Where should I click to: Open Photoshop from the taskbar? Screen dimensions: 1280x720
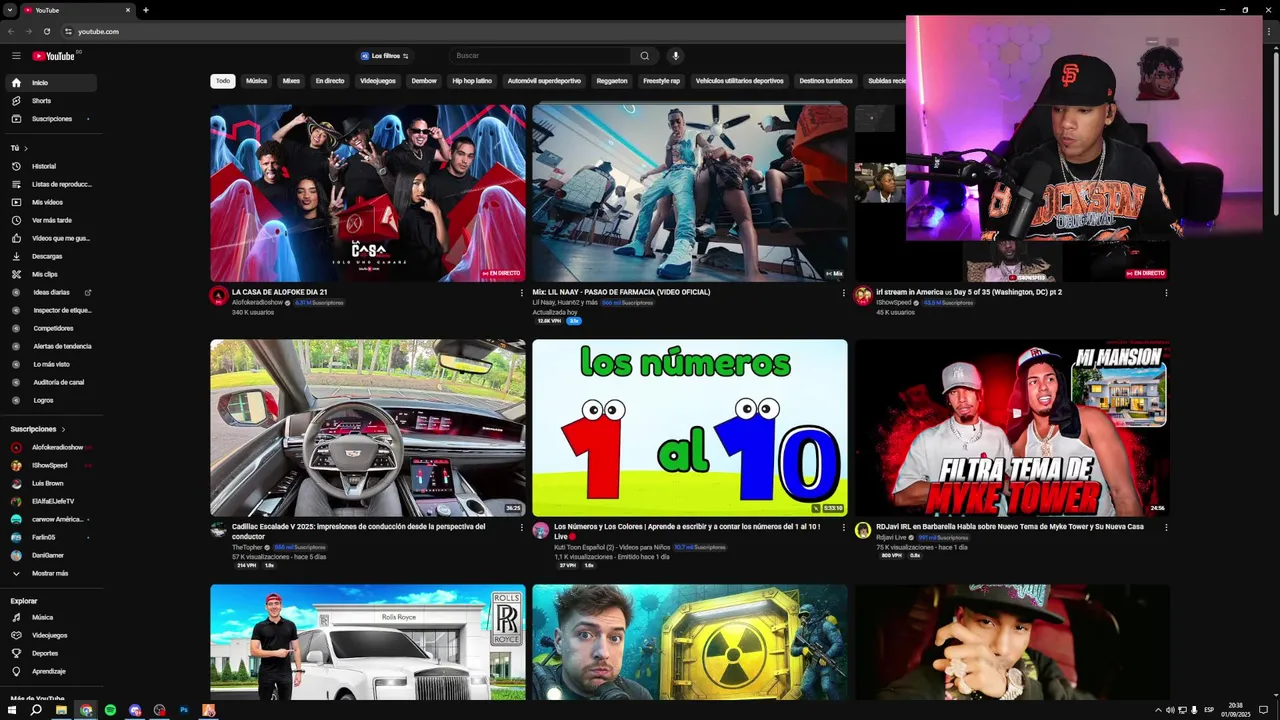(x=184, y=710)
